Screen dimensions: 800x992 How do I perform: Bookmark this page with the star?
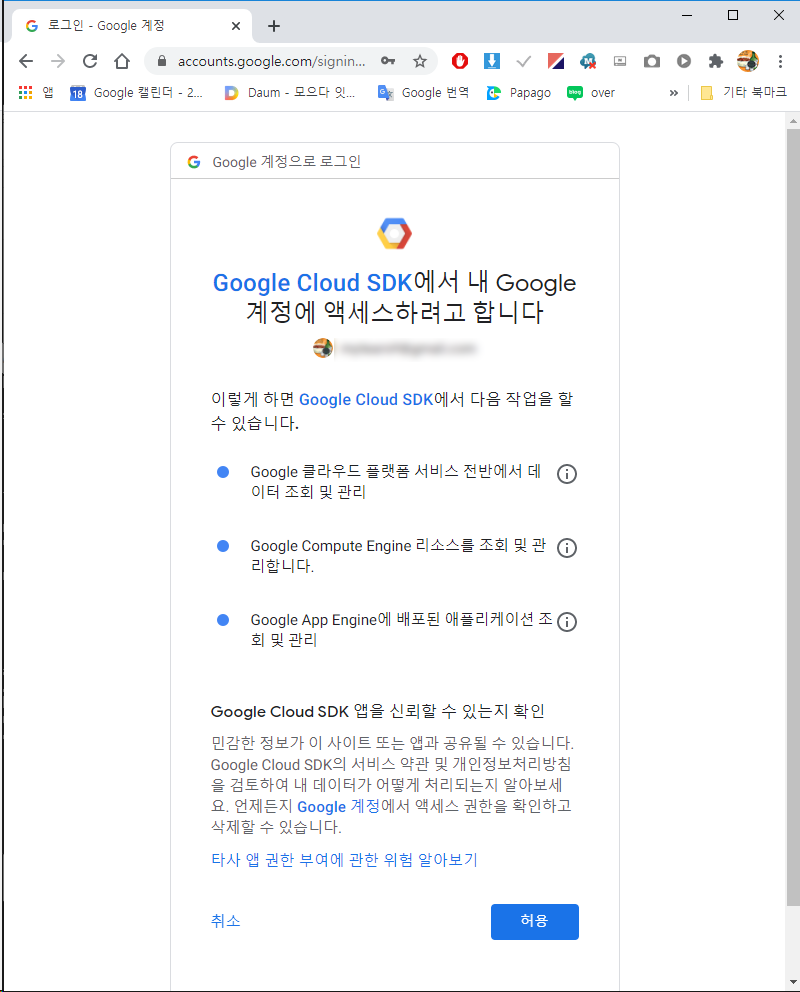[420, 61]
